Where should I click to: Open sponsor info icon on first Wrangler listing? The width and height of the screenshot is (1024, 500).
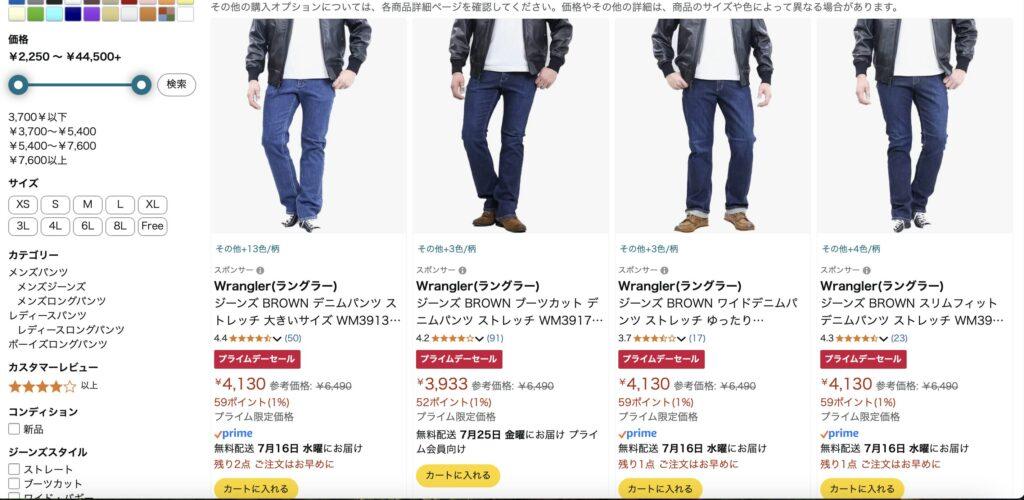[260, 270]
